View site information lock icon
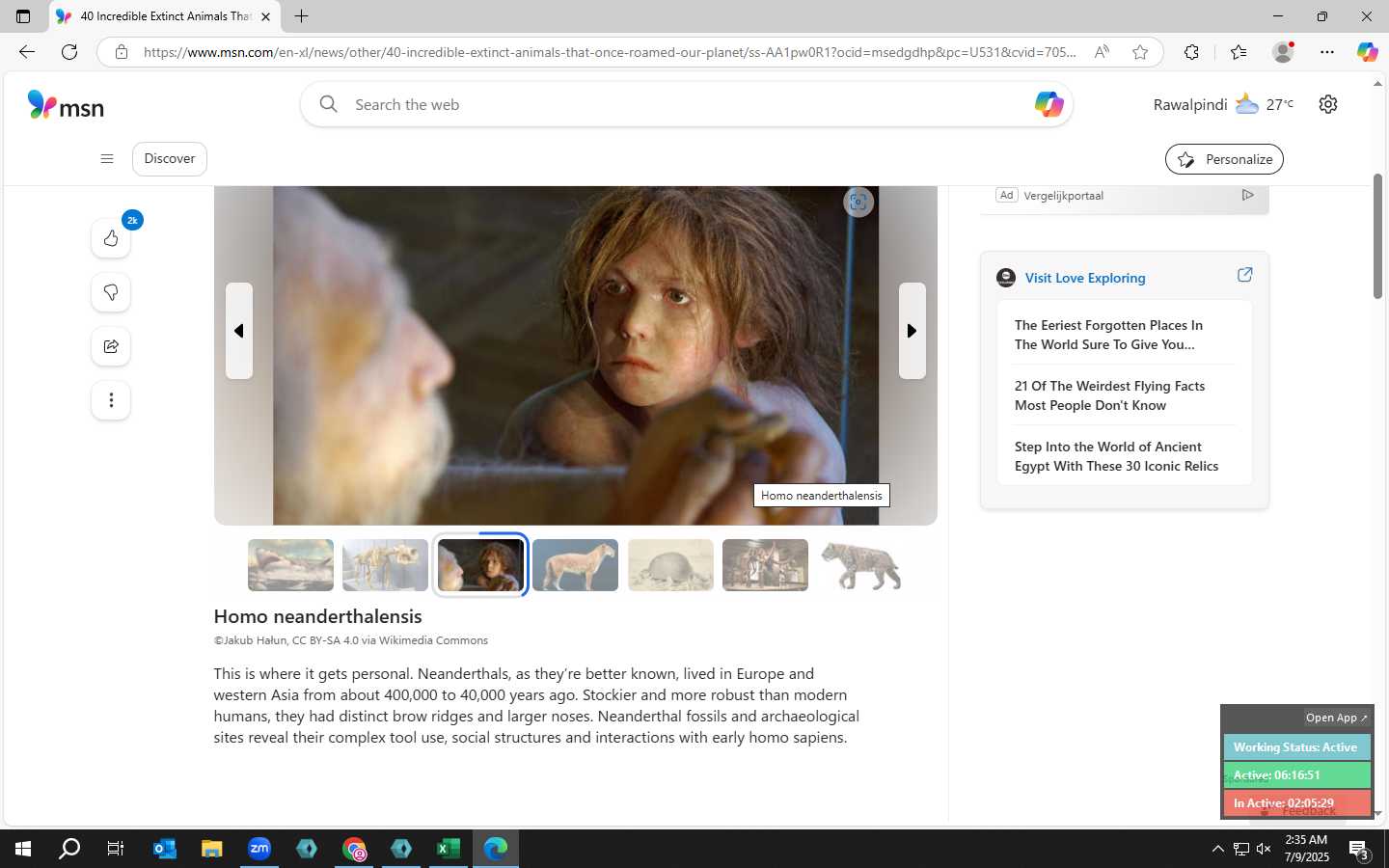 pyautogui.click(x=122, y=52)
